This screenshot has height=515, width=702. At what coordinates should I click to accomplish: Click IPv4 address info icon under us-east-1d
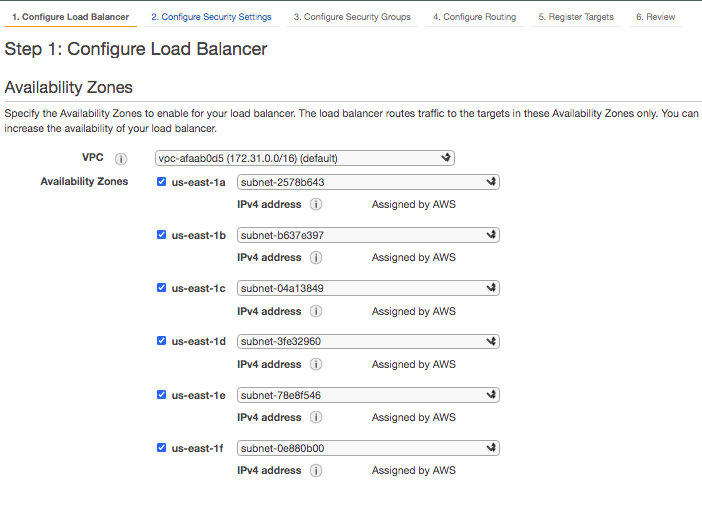pyautogui.click(x=316, y=364)
